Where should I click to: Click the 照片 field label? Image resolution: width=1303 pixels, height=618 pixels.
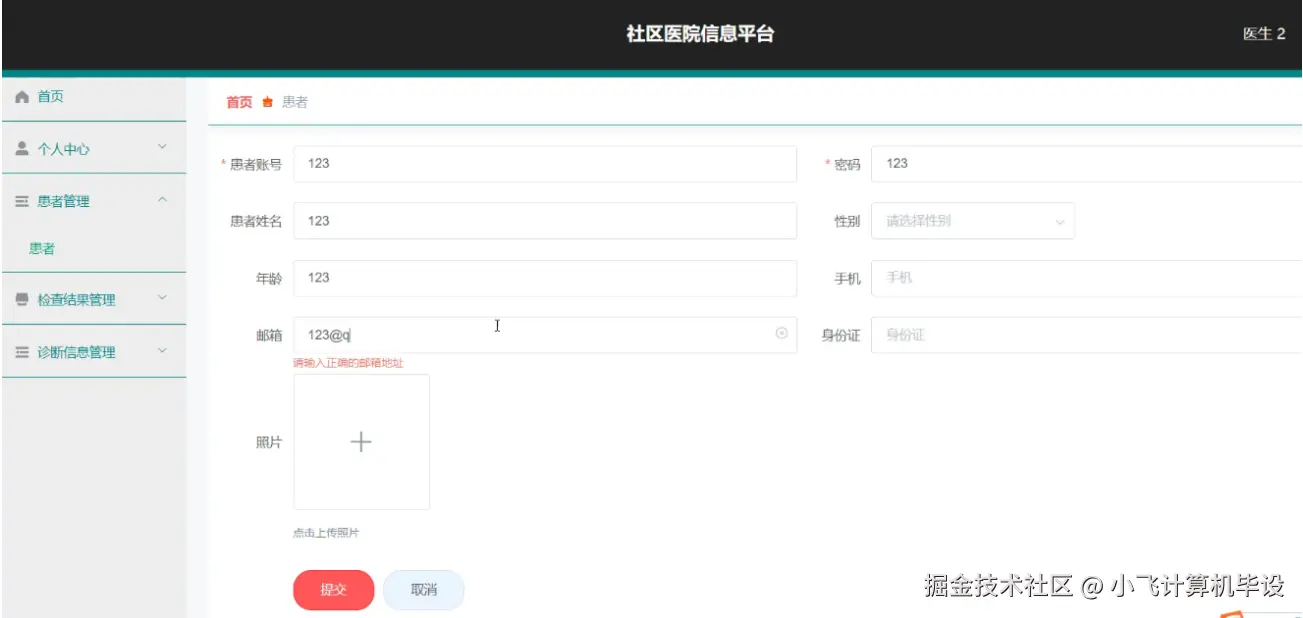pos(269,443)
